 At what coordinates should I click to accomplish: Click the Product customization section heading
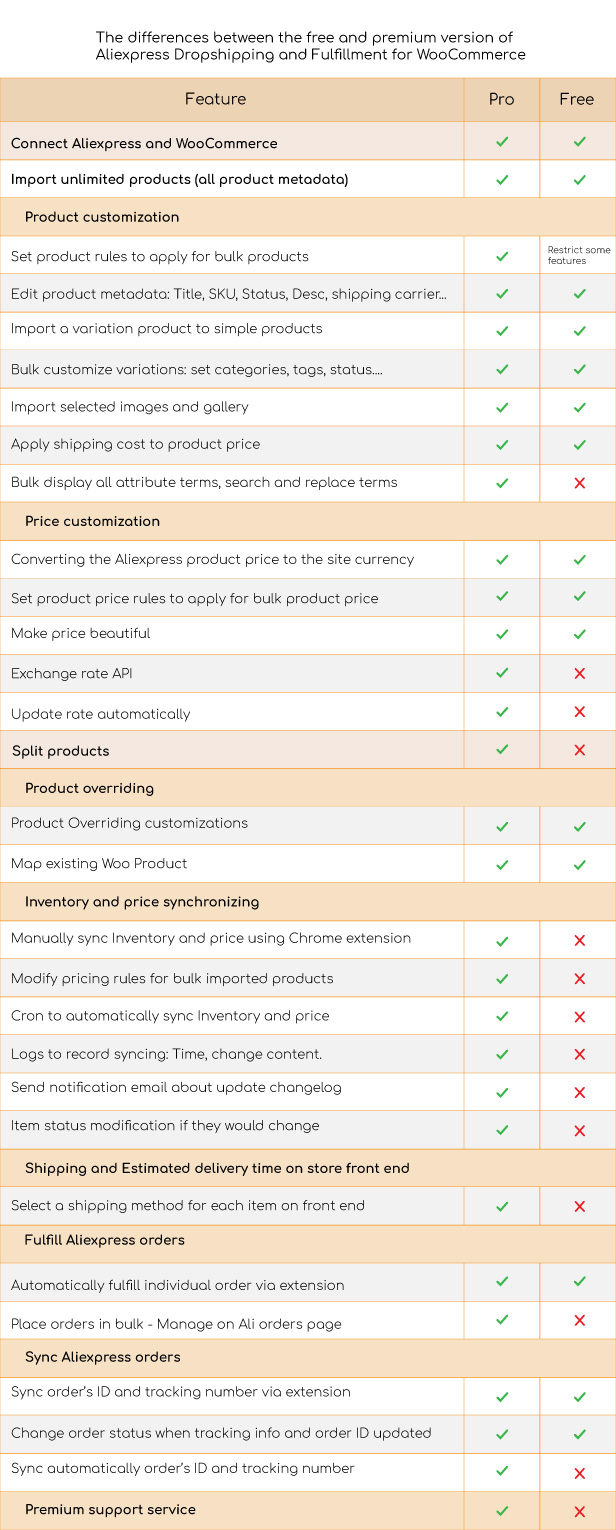tap(102, 217)
